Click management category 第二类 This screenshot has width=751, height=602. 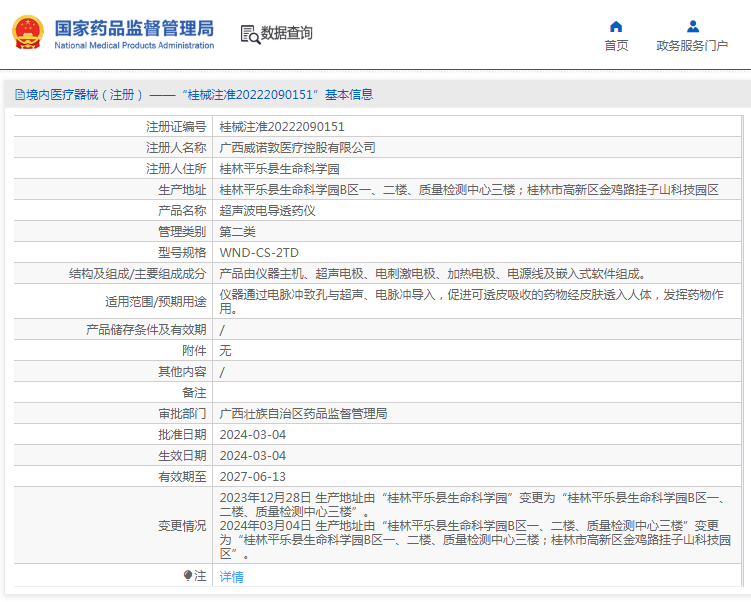238,232
